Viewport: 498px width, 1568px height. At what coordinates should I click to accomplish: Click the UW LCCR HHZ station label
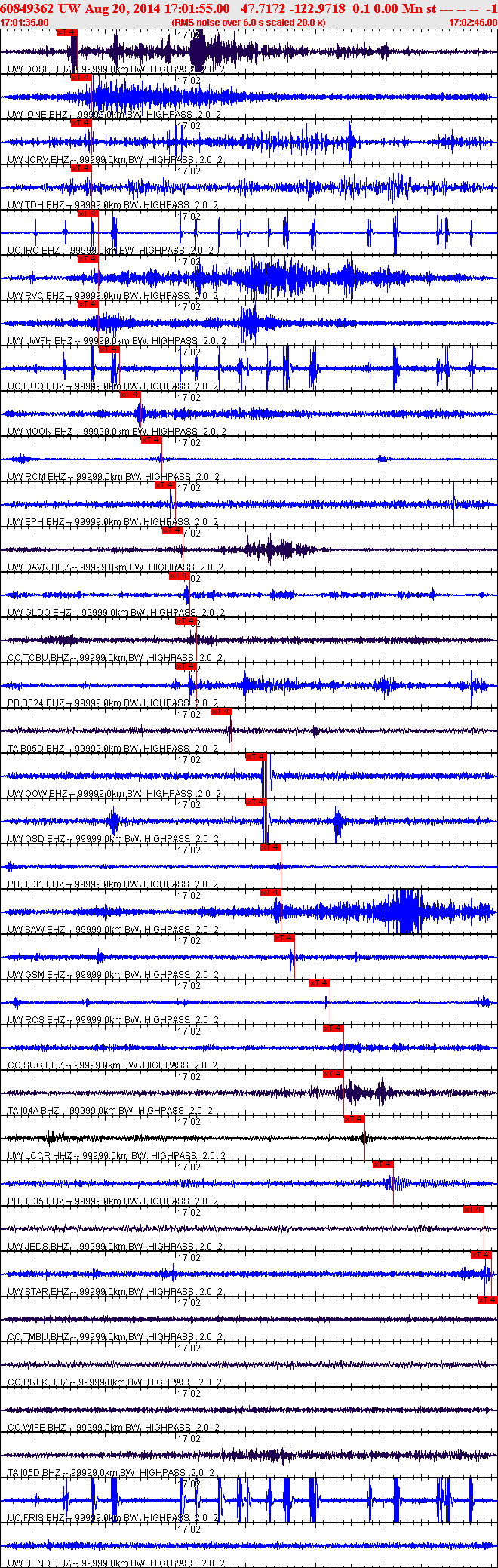39,1156
